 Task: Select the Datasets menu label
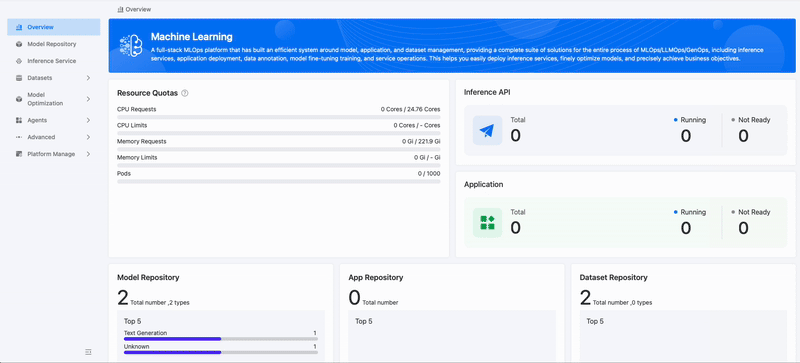coord(40,78)
